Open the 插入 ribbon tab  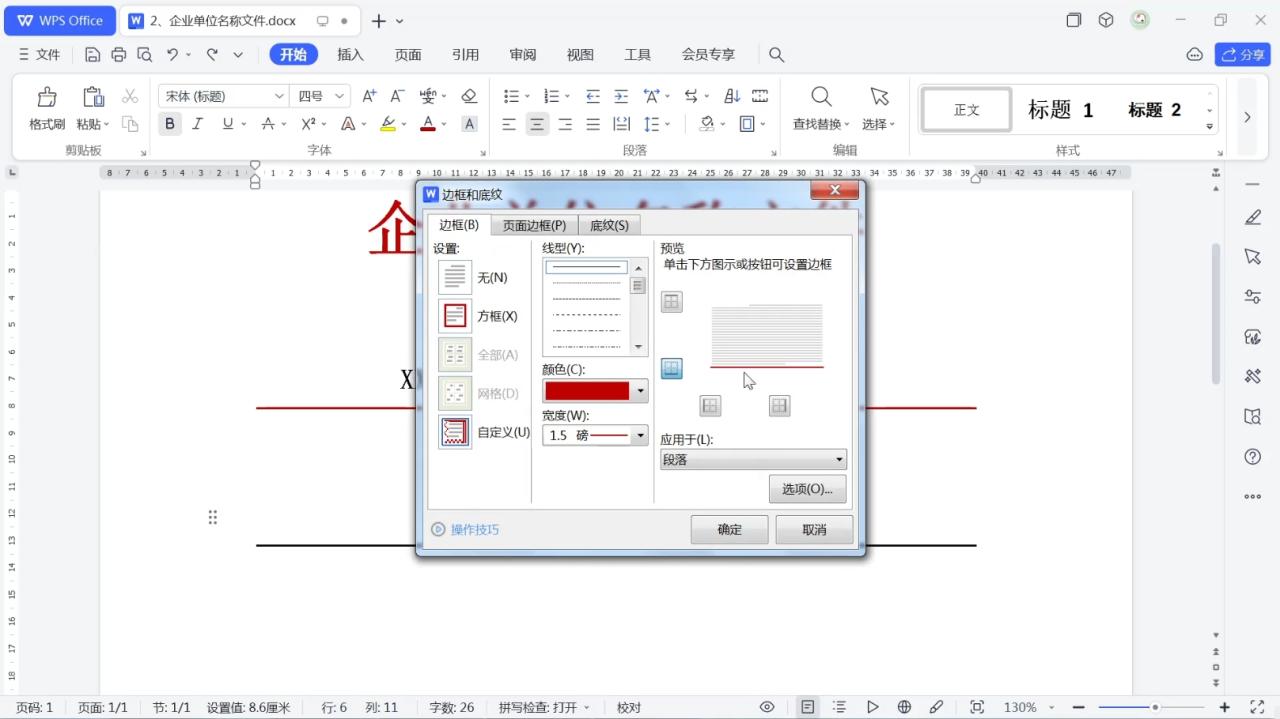click(350, 55)
